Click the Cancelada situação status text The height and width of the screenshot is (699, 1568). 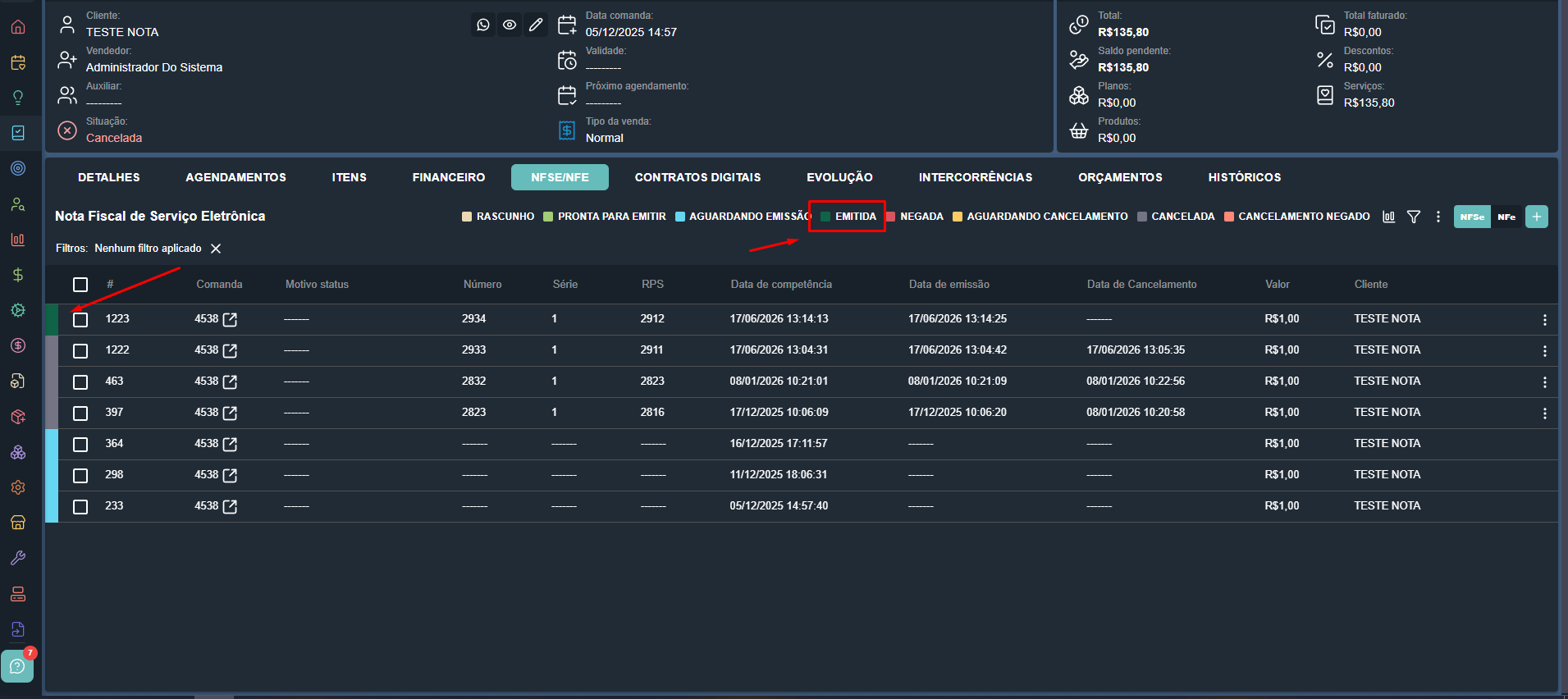114,138
